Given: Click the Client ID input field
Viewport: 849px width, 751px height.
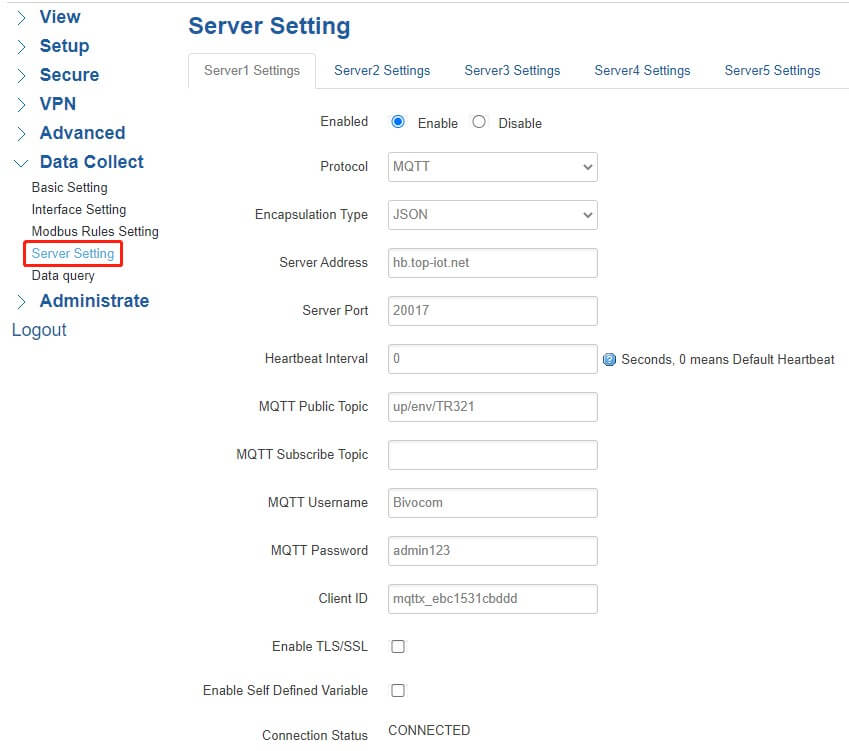Looking at the screenshot, I should (493, 599).
